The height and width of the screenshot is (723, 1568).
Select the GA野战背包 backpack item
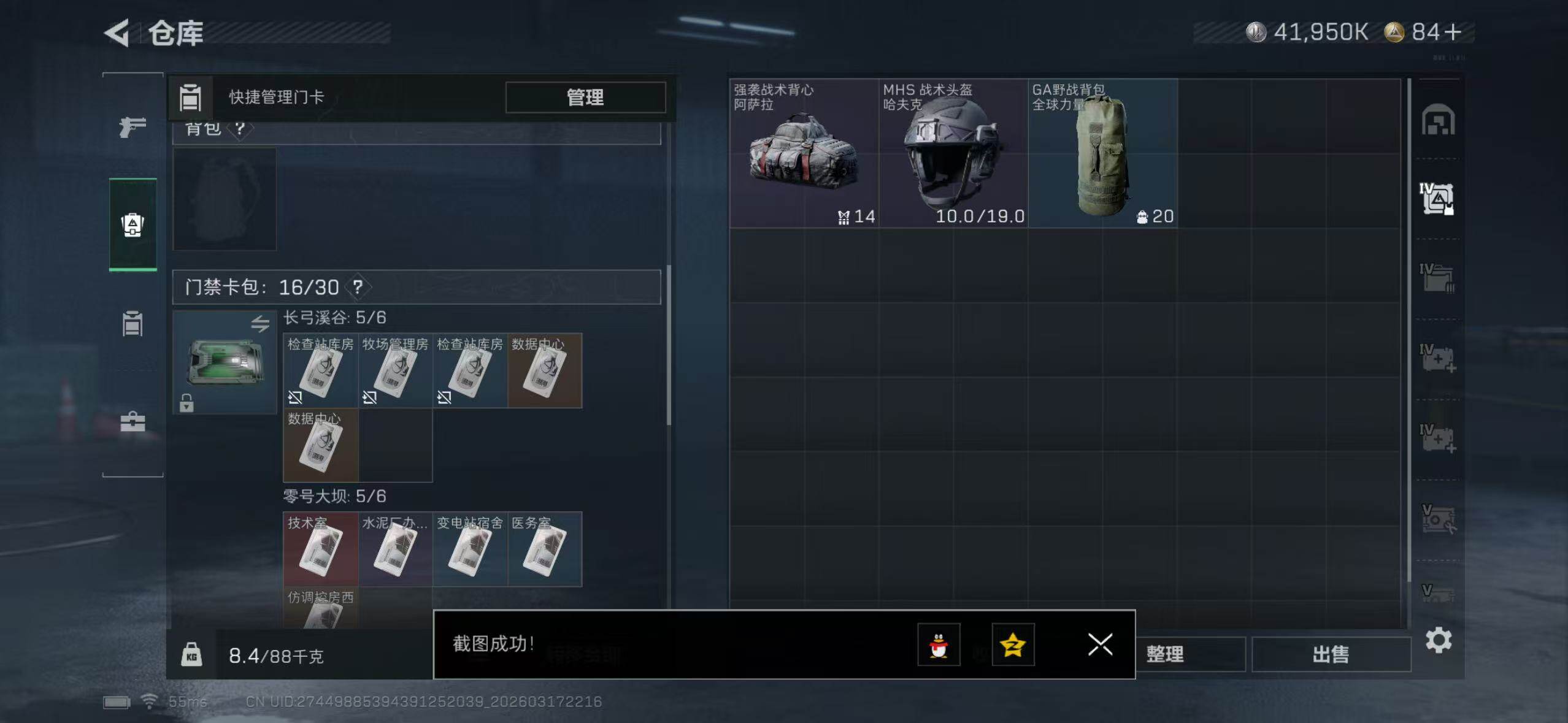[x=1102, y=153]
